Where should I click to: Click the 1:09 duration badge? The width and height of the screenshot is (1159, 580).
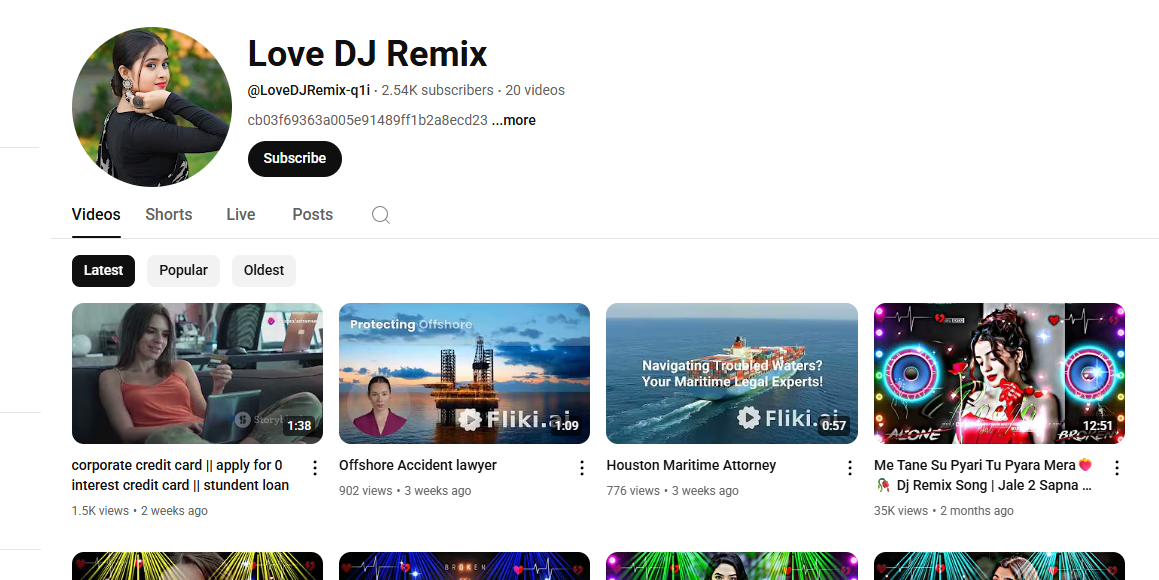[567, 426]
